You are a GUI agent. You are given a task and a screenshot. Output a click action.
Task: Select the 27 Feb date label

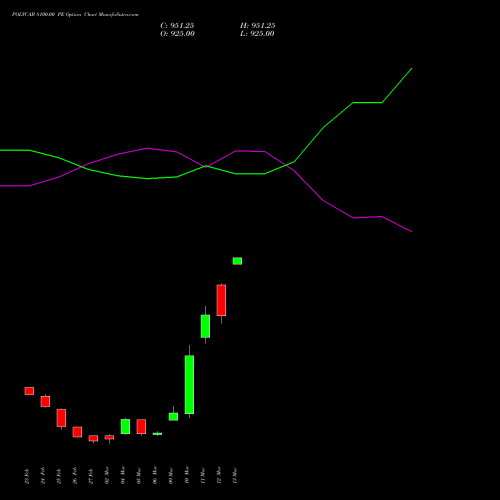[91, 476]
